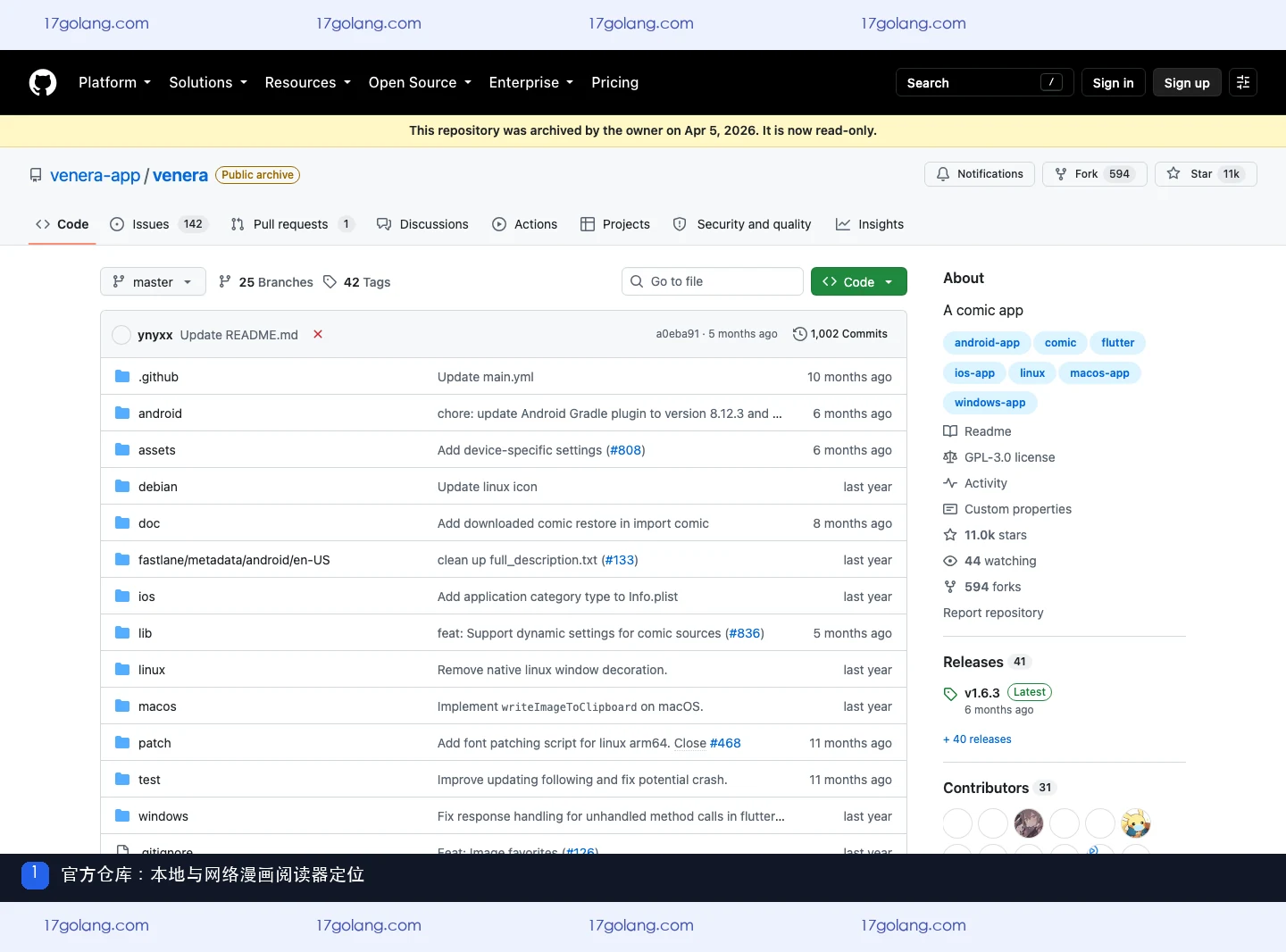1286x952 pixels.
Task: Expand the Open Source menu
Action: (420, 82)
